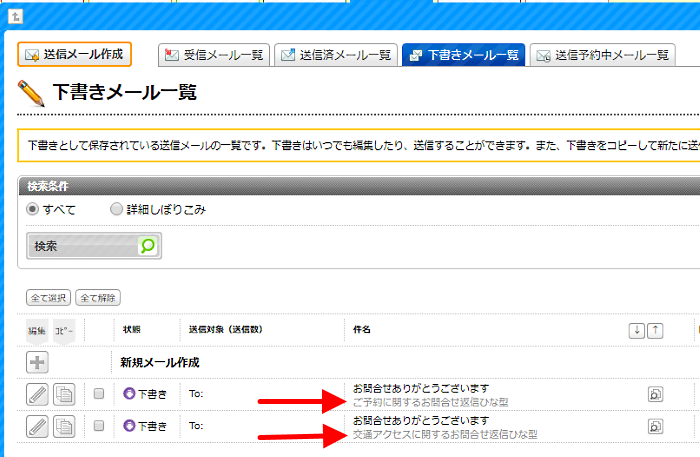700x457 pixels.
Task: Click the copy icon for second draft
Action: click(x=64, y=426)
